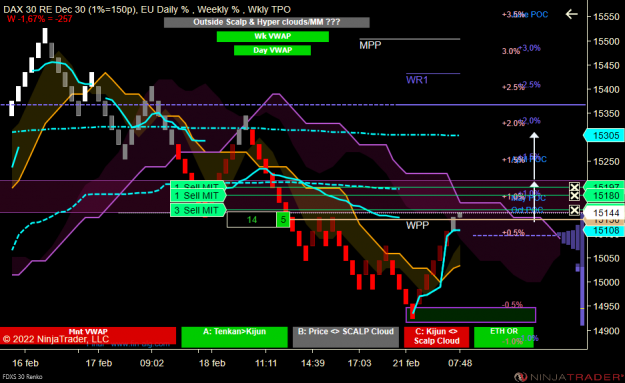
Task: Click the 18 feb date label
Action: [212, 363]
